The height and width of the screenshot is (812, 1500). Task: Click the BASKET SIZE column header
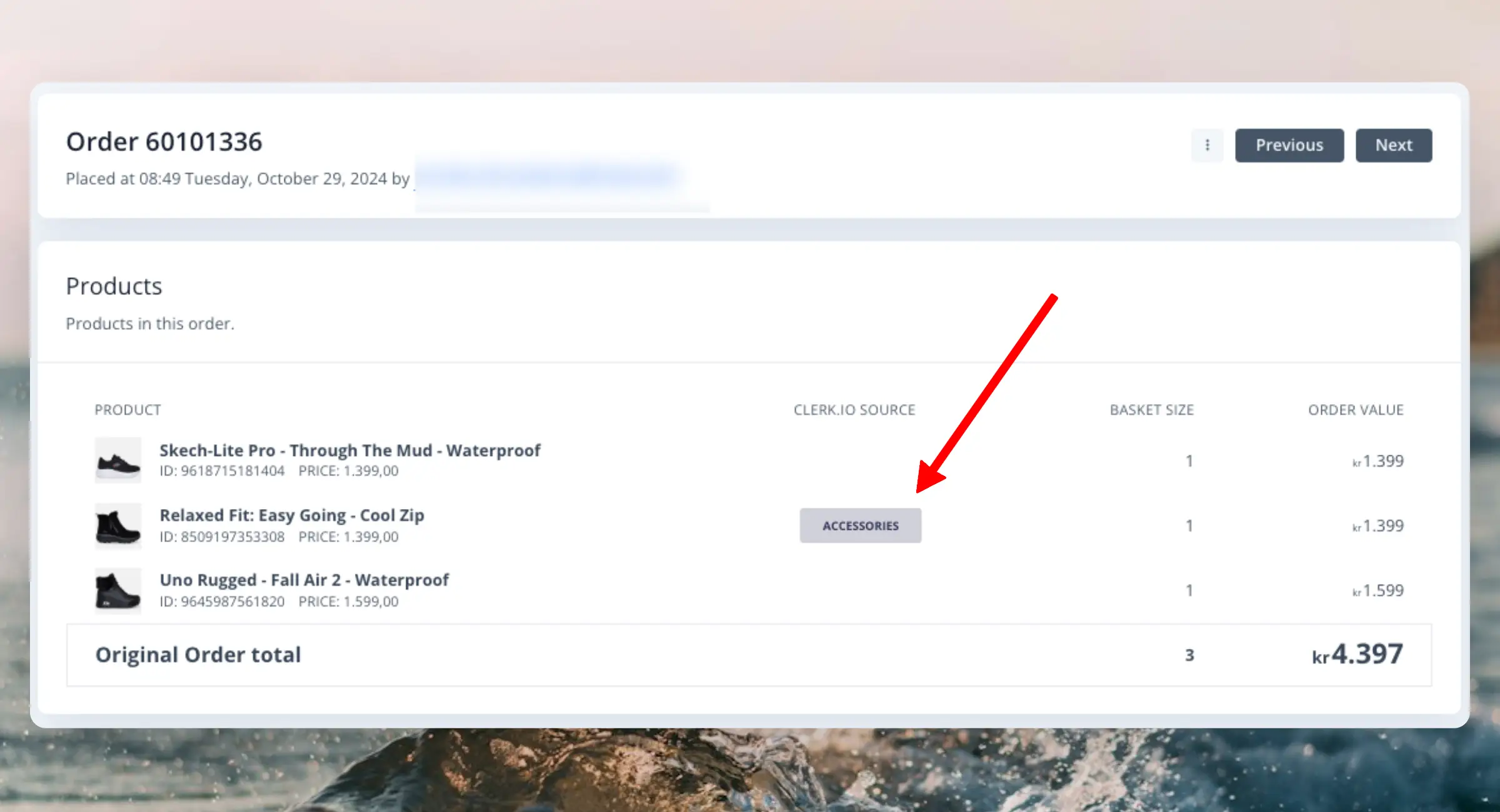click(1151, 410)
